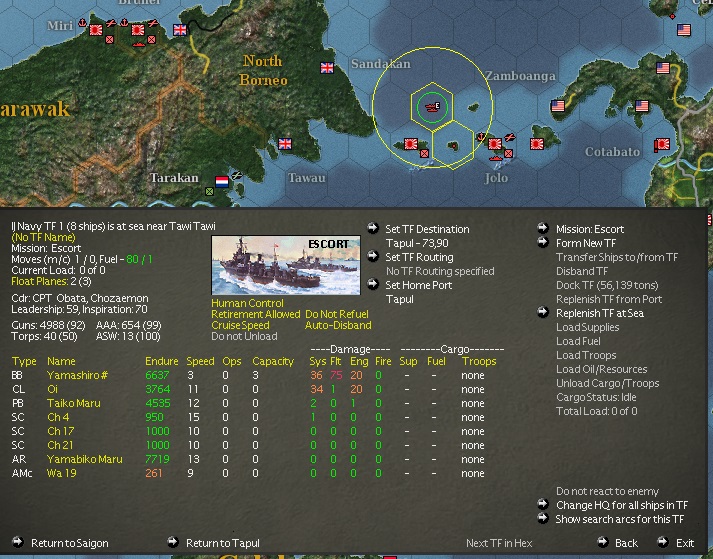Click the arrow icon beside Mission: Escort

[x=543, y=228]
